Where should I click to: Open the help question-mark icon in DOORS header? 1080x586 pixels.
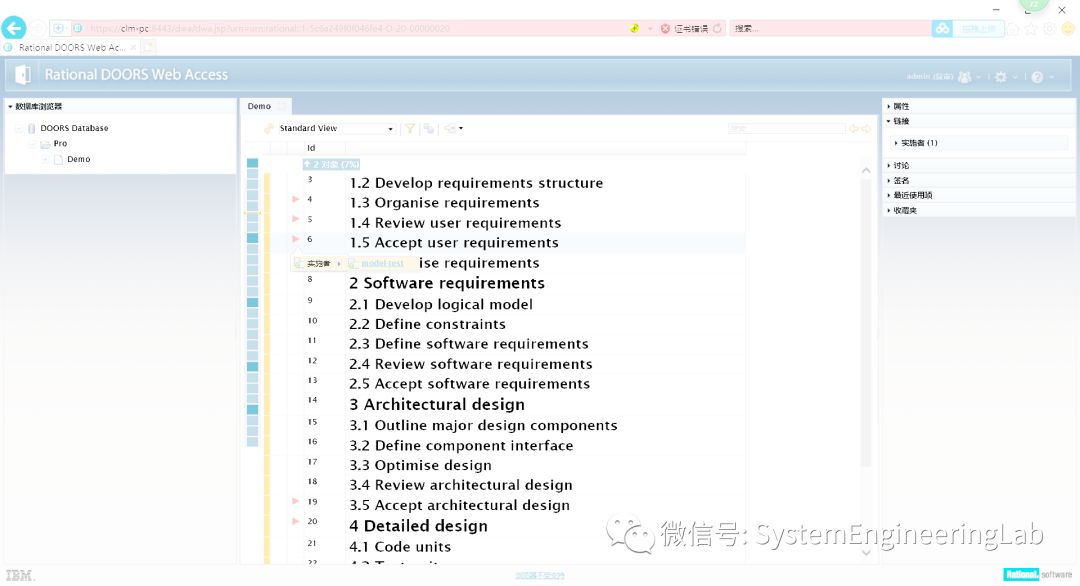(1038, 77)
